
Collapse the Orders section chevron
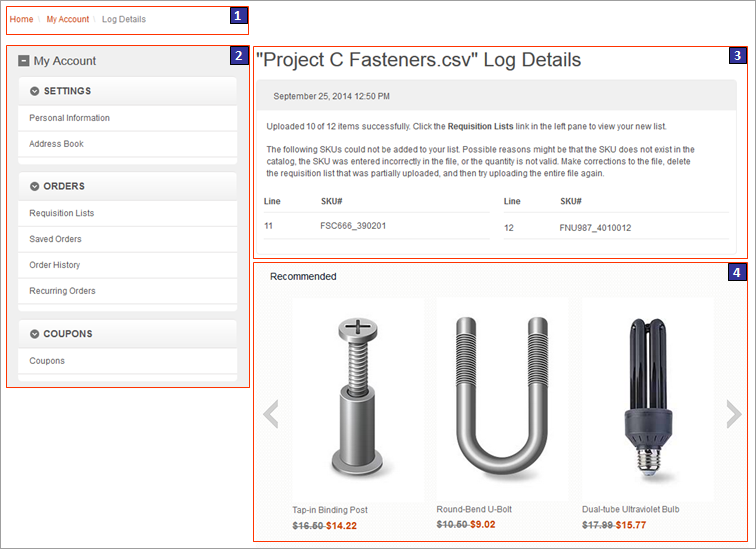35,186
